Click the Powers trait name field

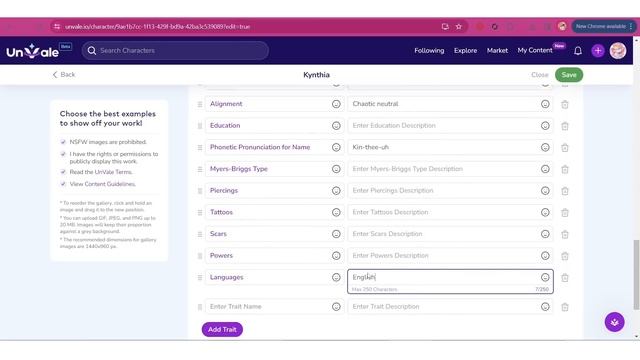tap(274, 256)
